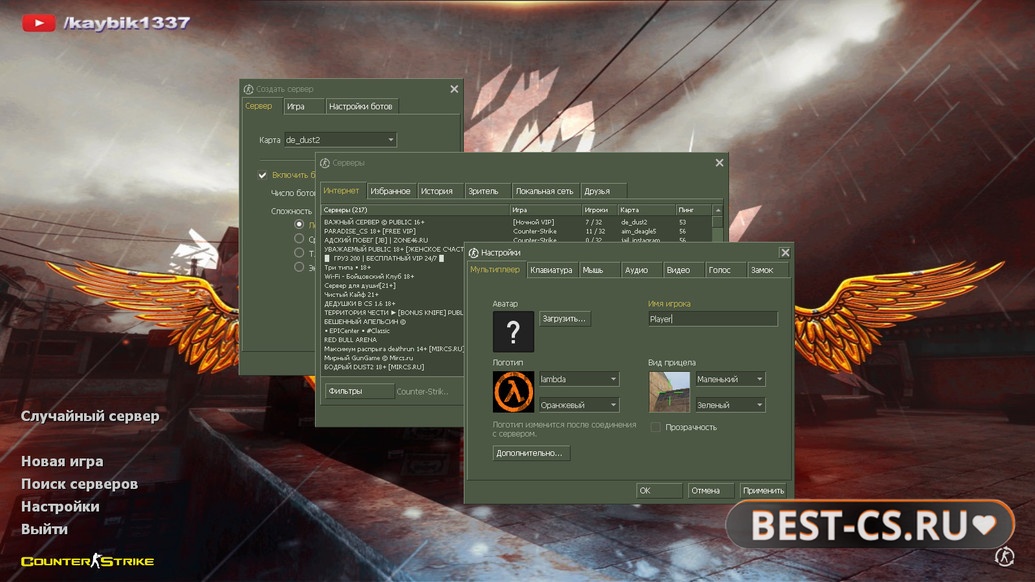Click Настройки in main menu
The height and width of the screenshot is (582, 1035).
pyautogui.click(x=60, y=507)
